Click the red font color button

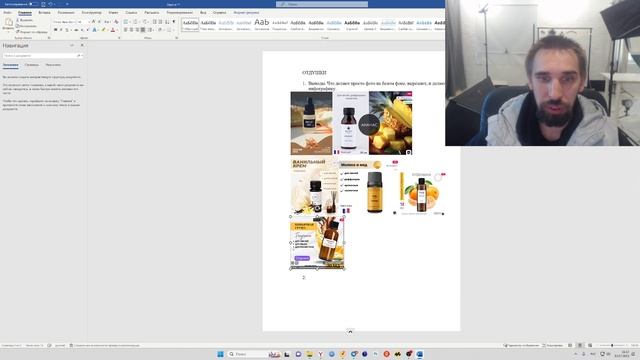tap(113, 30)
